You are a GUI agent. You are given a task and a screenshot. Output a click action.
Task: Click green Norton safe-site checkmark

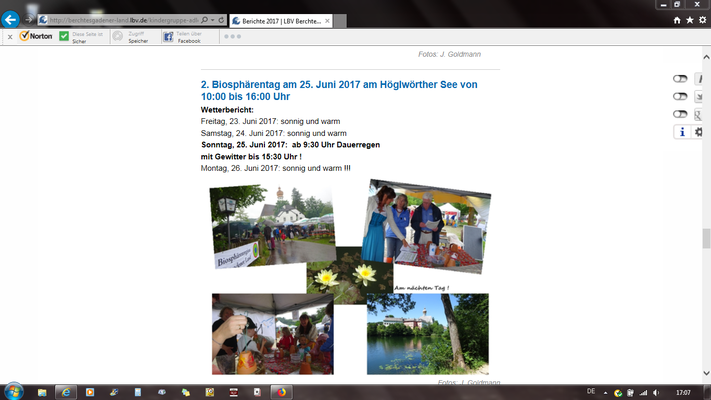[64, 36]
